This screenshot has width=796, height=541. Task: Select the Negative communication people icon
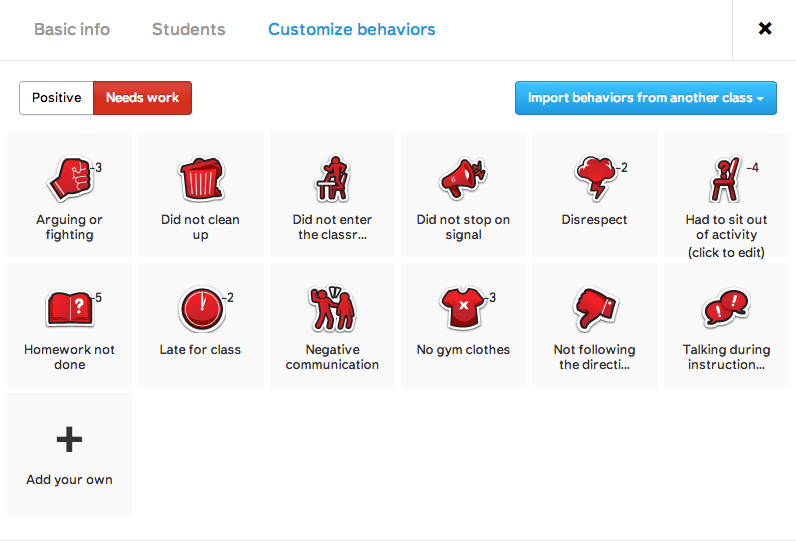(x=332, y=310)
